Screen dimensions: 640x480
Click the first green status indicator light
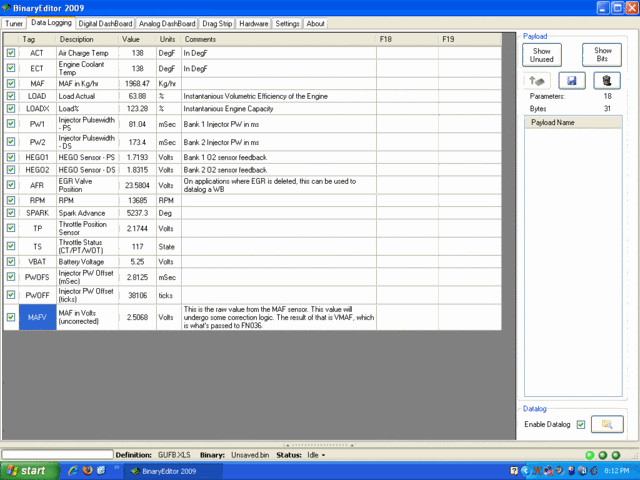(x=589, y=455)
